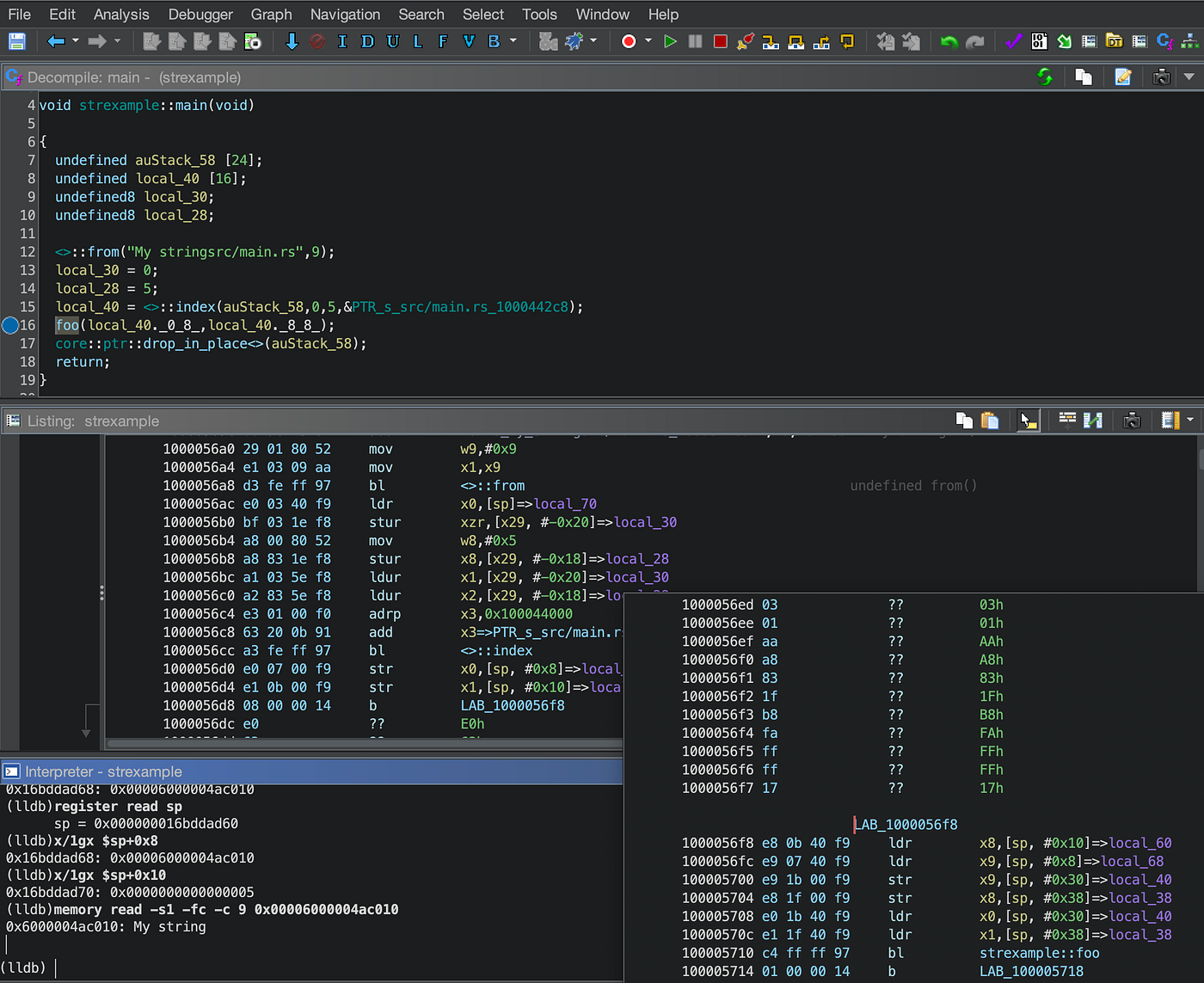
Task: Open the back navigation history dropdown
Action: coord(76,41)
